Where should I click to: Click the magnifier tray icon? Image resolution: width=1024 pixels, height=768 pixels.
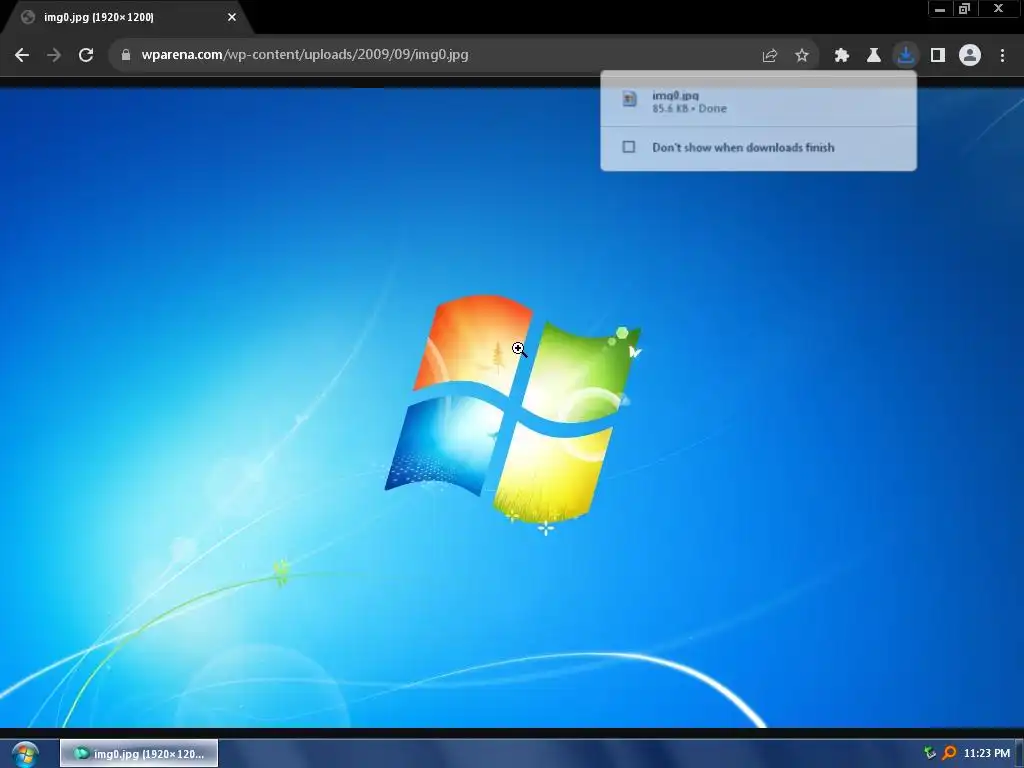coord(949,754)
